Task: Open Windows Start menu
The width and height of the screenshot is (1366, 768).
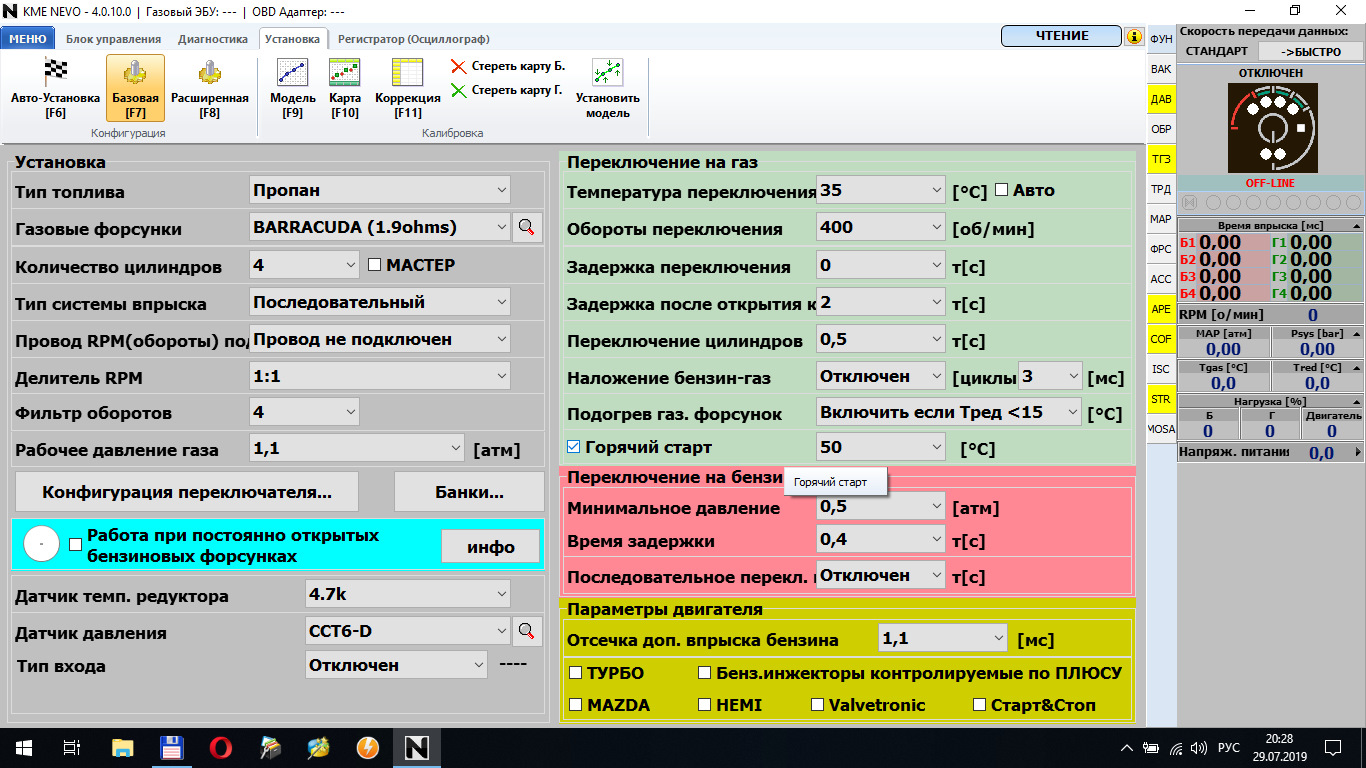Action: pyautogui.click(x=24, y=747)
